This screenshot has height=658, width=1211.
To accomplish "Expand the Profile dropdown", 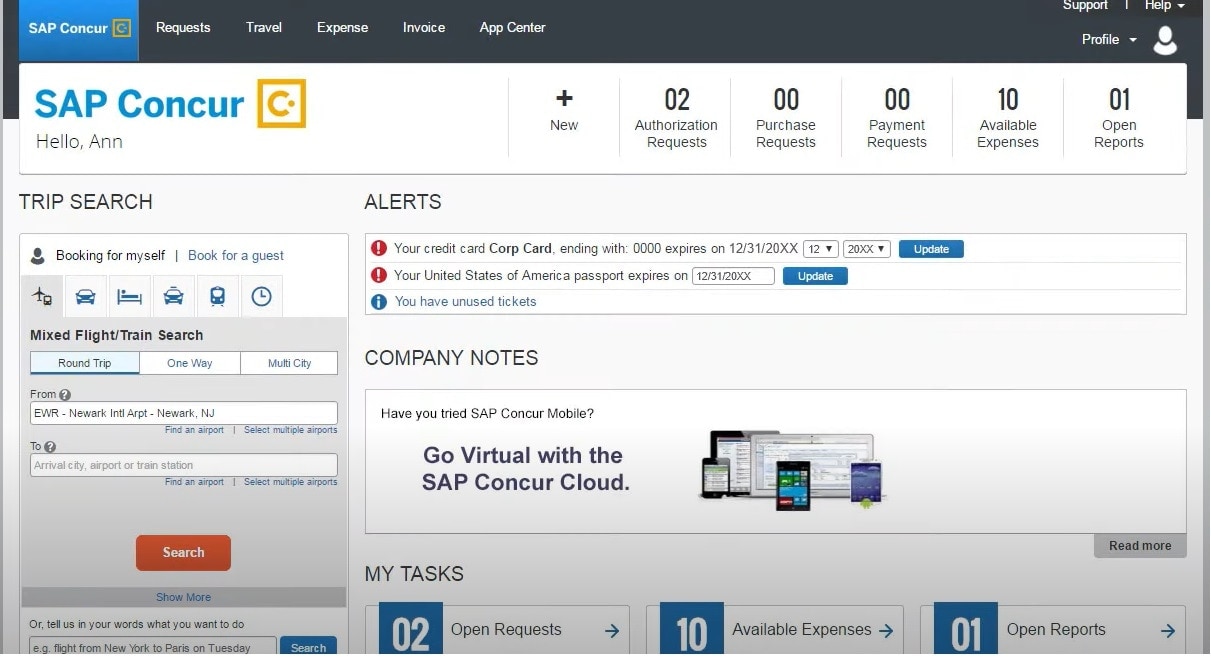I will coord(1109,40).
